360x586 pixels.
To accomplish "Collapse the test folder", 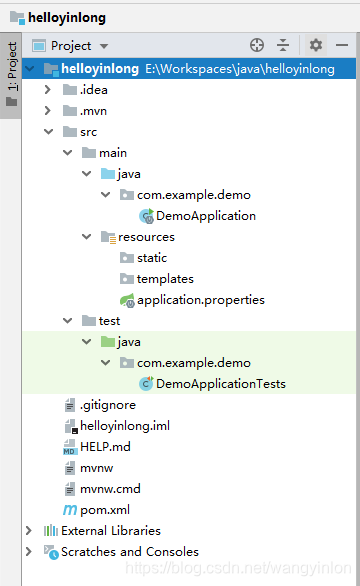I will [x=68, y=321].
